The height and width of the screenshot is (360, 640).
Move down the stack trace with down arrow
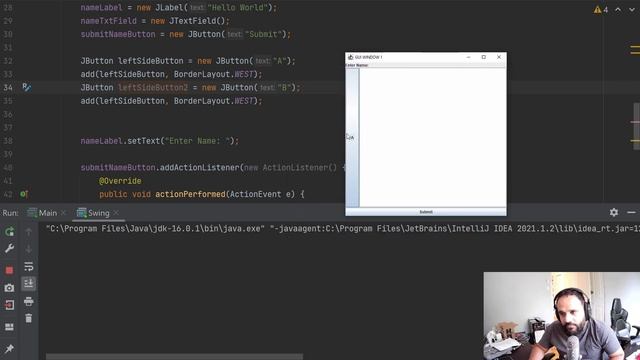(29, 248)
